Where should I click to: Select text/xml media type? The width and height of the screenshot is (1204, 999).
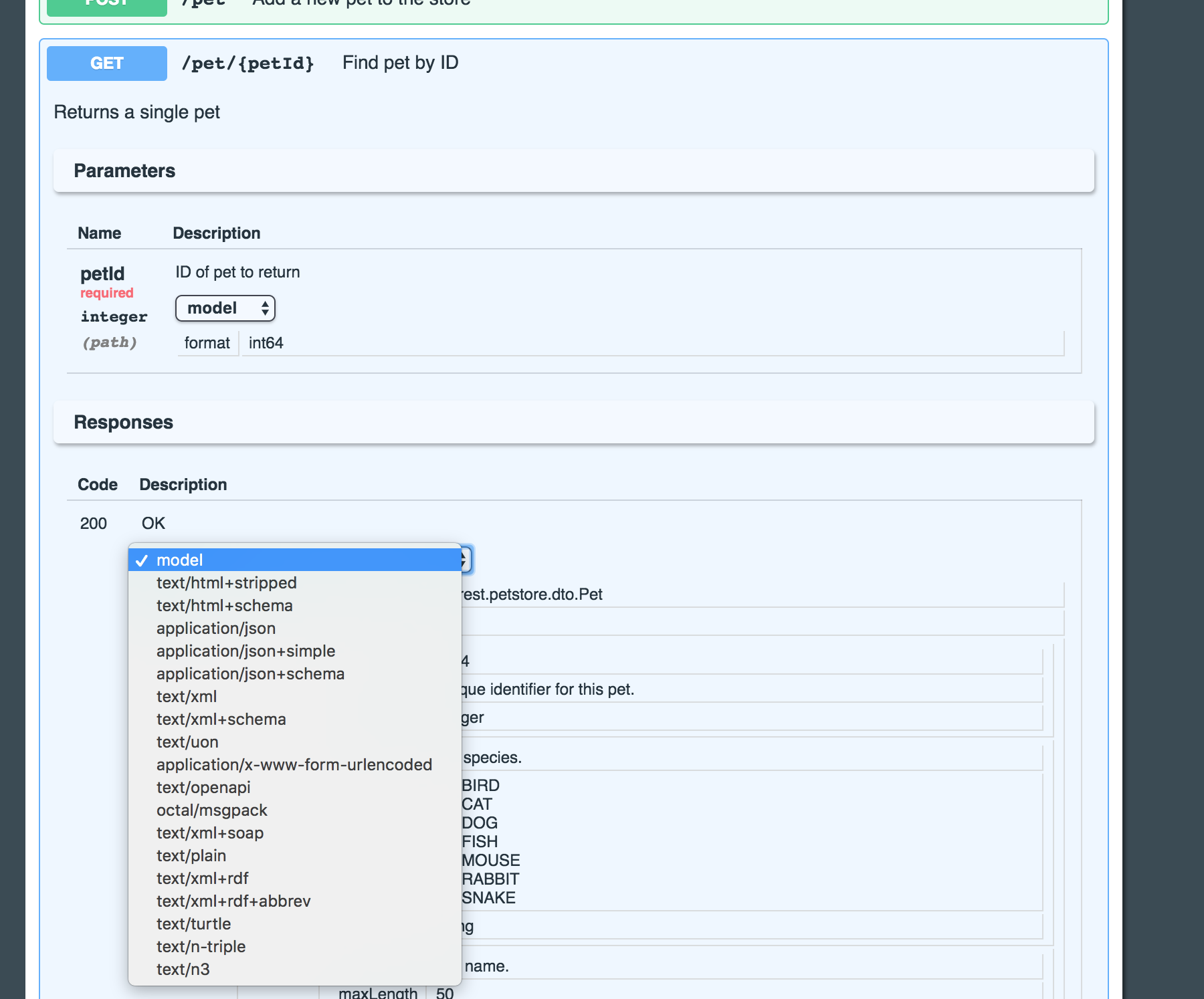click(187, 697)
